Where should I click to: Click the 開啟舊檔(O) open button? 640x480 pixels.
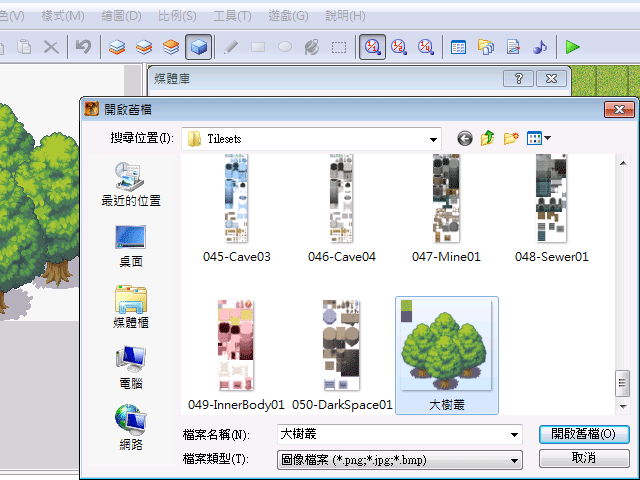point(584,434)
